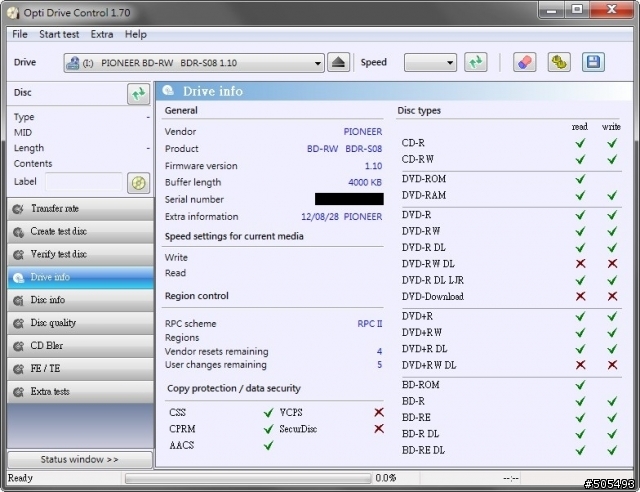This screenshot has width=640, height=492.
Task: Open options with the yellow gears icon
Action: point(559,62)
